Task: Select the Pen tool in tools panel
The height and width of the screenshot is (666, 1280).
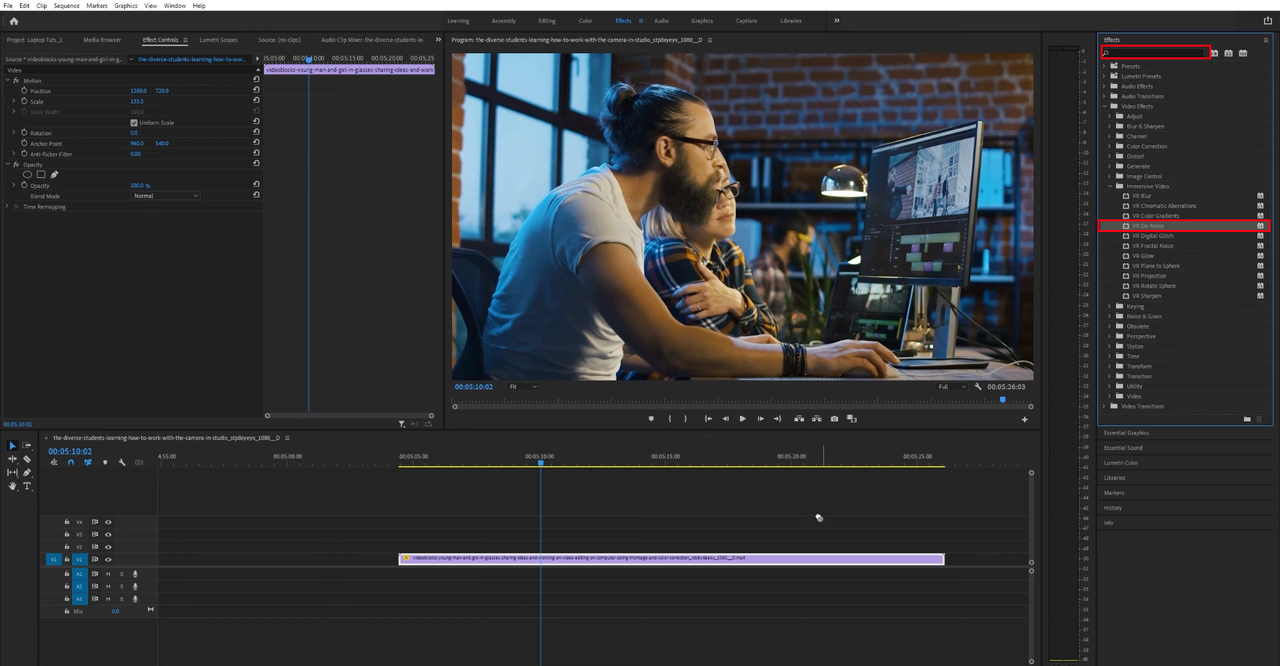Action: (x=27, y=473)
